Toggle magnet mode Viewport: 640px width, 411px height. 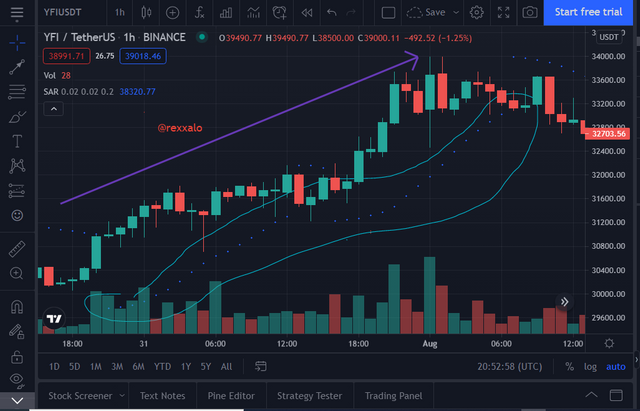[x=17, y=307]
